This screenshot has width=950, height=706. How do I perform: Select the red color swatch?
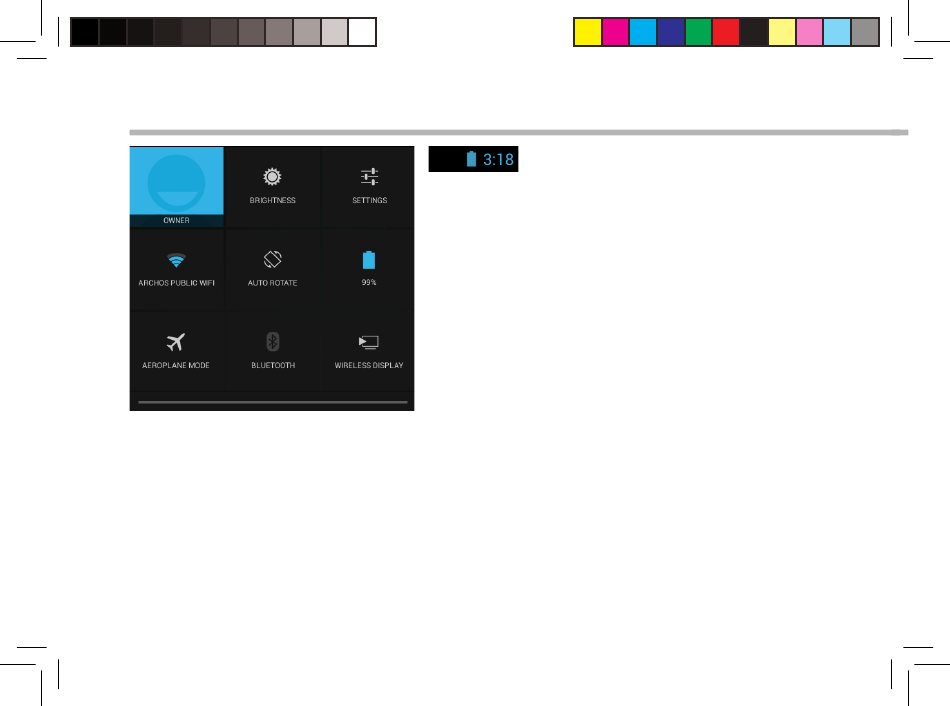(726, 32)
